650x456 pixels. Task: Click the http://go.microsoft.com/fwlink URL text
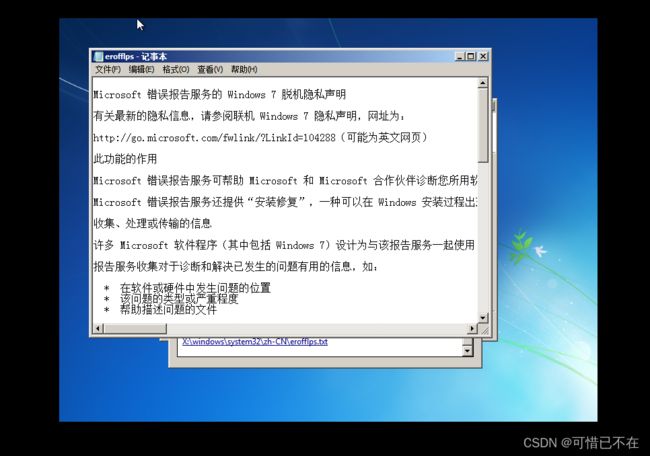[214, 138]
